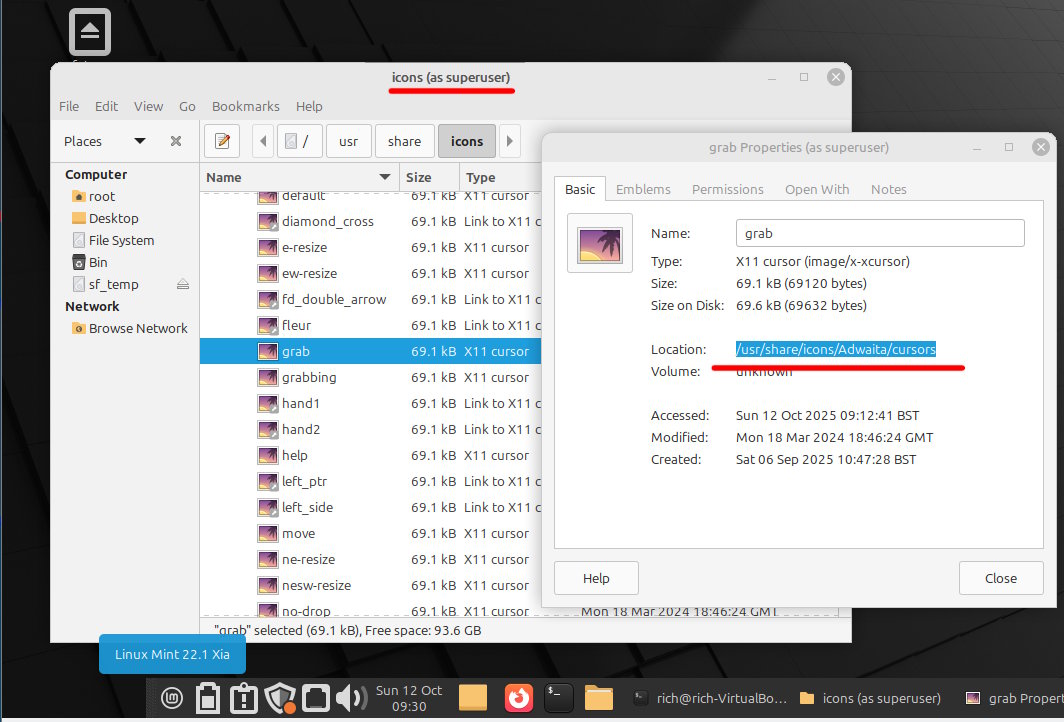Screen dimensions: 1064x722
Task: Open the Places sidebar dropdown
Action: [x=140, y=141]
